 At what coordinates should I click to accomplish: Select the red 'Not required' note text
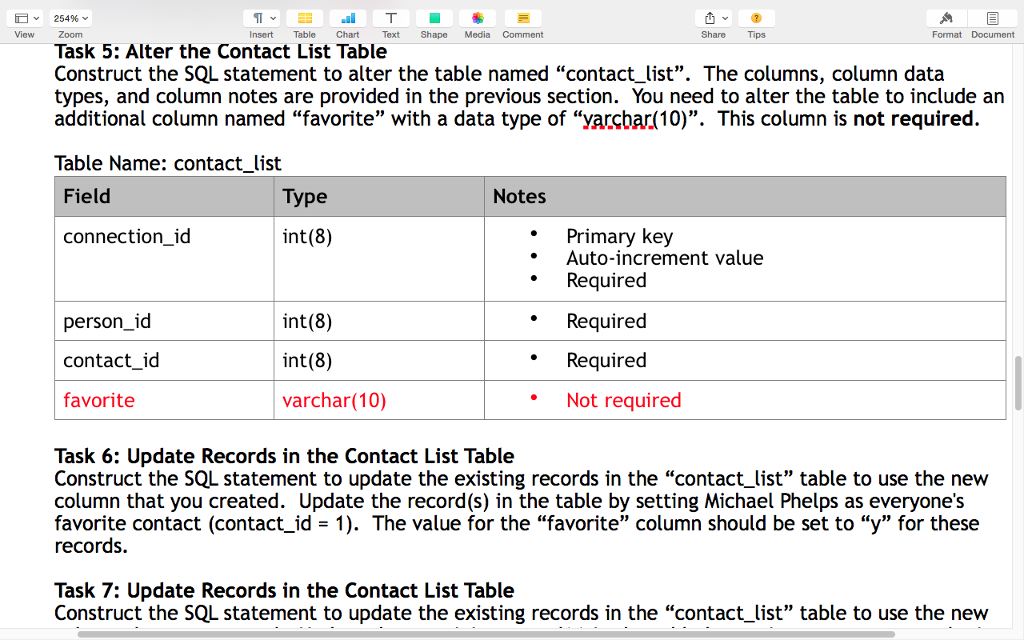point(623,400)
